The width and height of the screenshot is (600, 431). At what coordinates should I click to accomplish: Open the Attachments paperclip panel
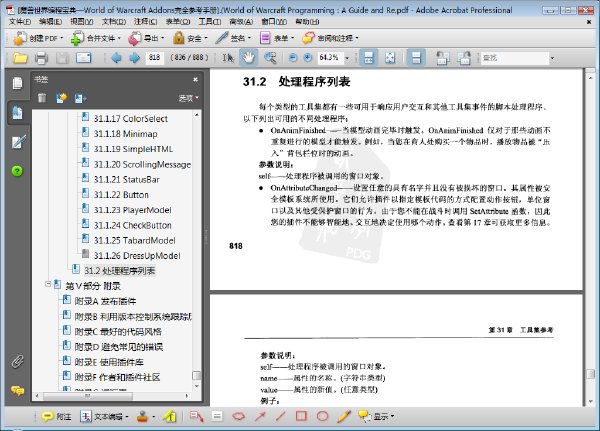pos(17,361)
